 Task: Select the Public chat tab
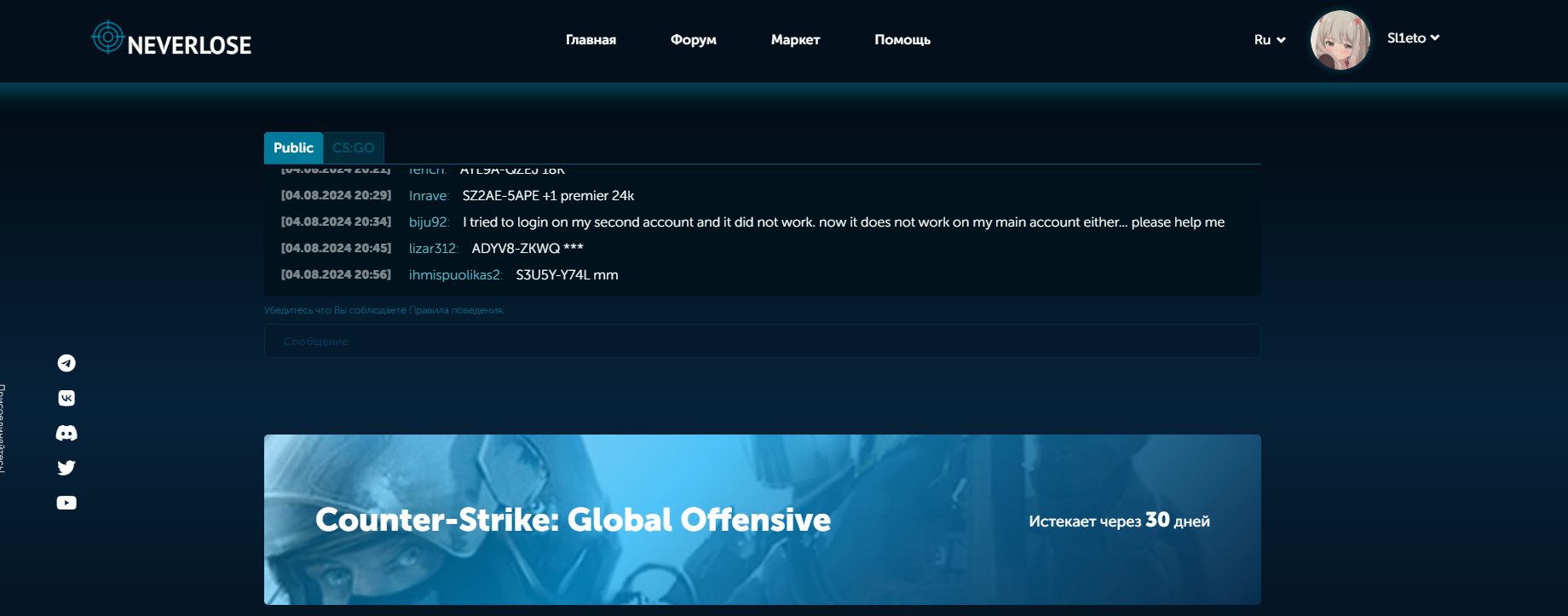tap(293, 147)
